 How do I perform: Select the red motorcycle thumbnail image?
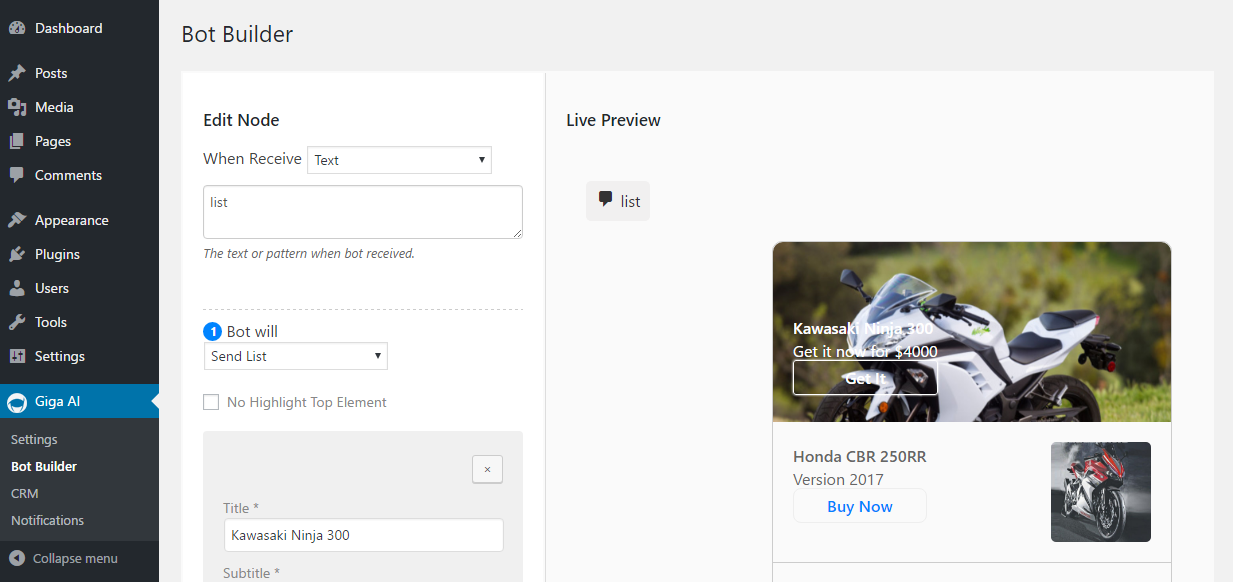[x=1100, y=491]
